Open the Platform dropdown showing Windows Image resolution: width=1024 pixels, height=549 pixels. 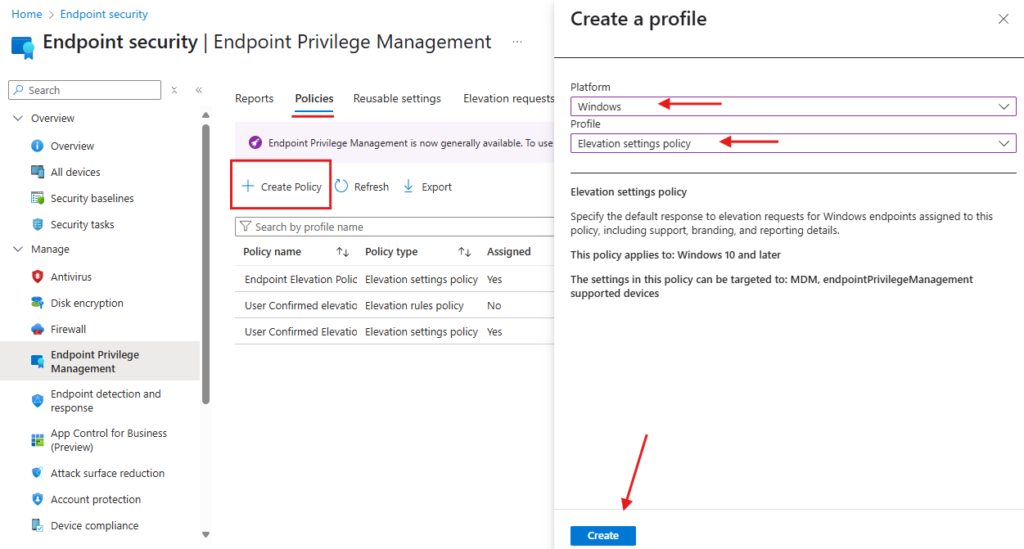coord(793,106)
